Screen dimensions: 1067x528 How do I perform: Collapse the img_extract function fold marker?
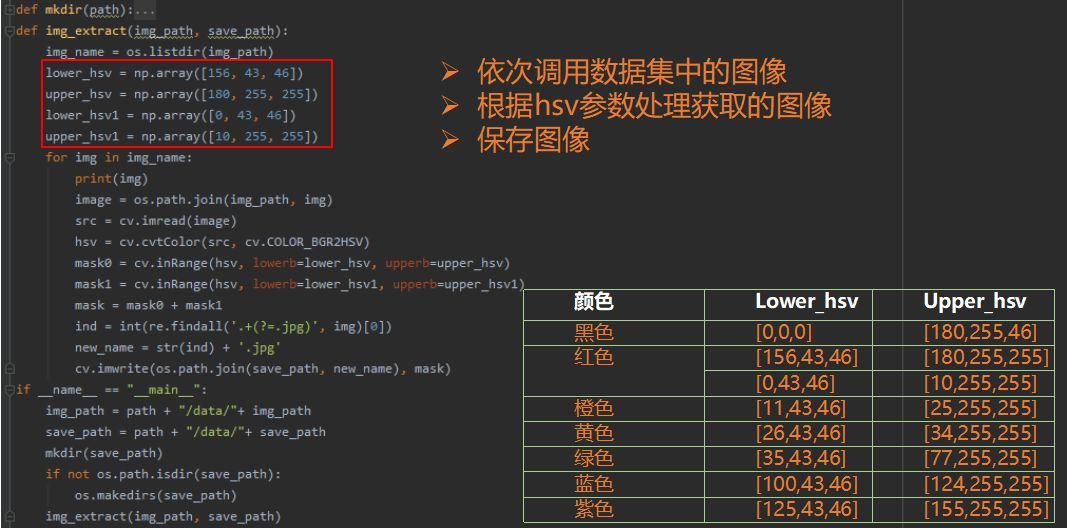click(x=9, y=31)
